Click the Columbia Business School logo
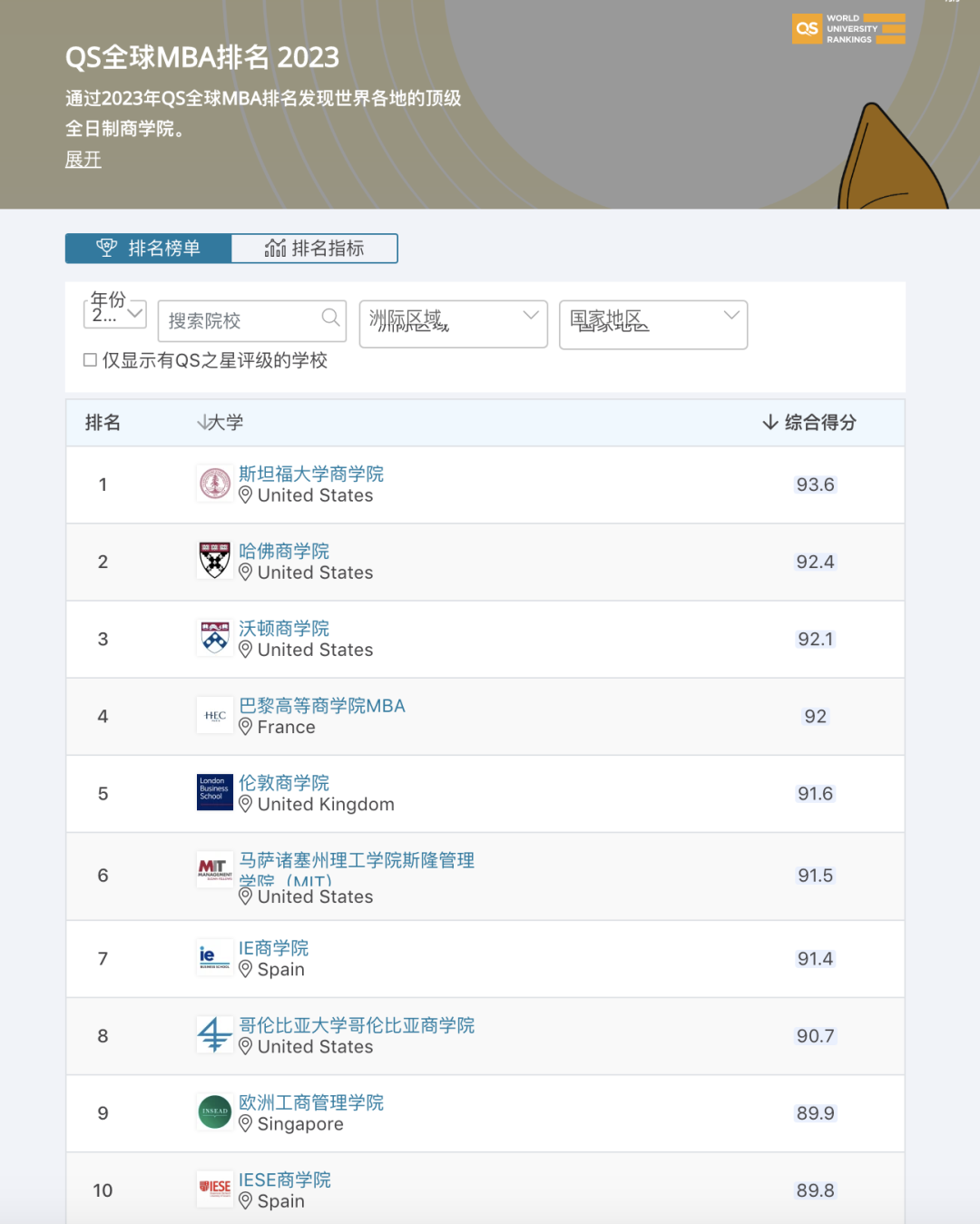 click(x=215, y=1034)
